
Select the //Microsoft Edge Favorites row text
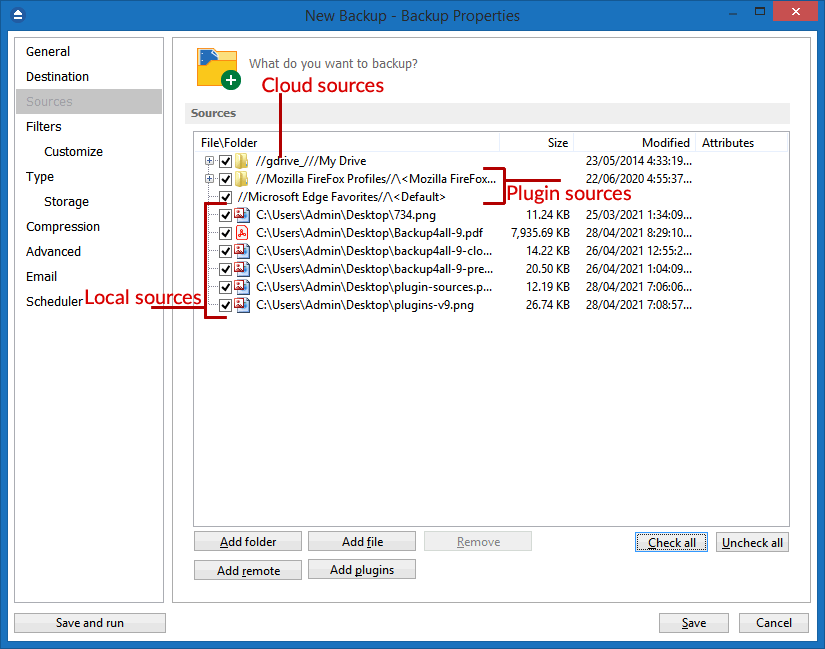(x=341, y=197)
